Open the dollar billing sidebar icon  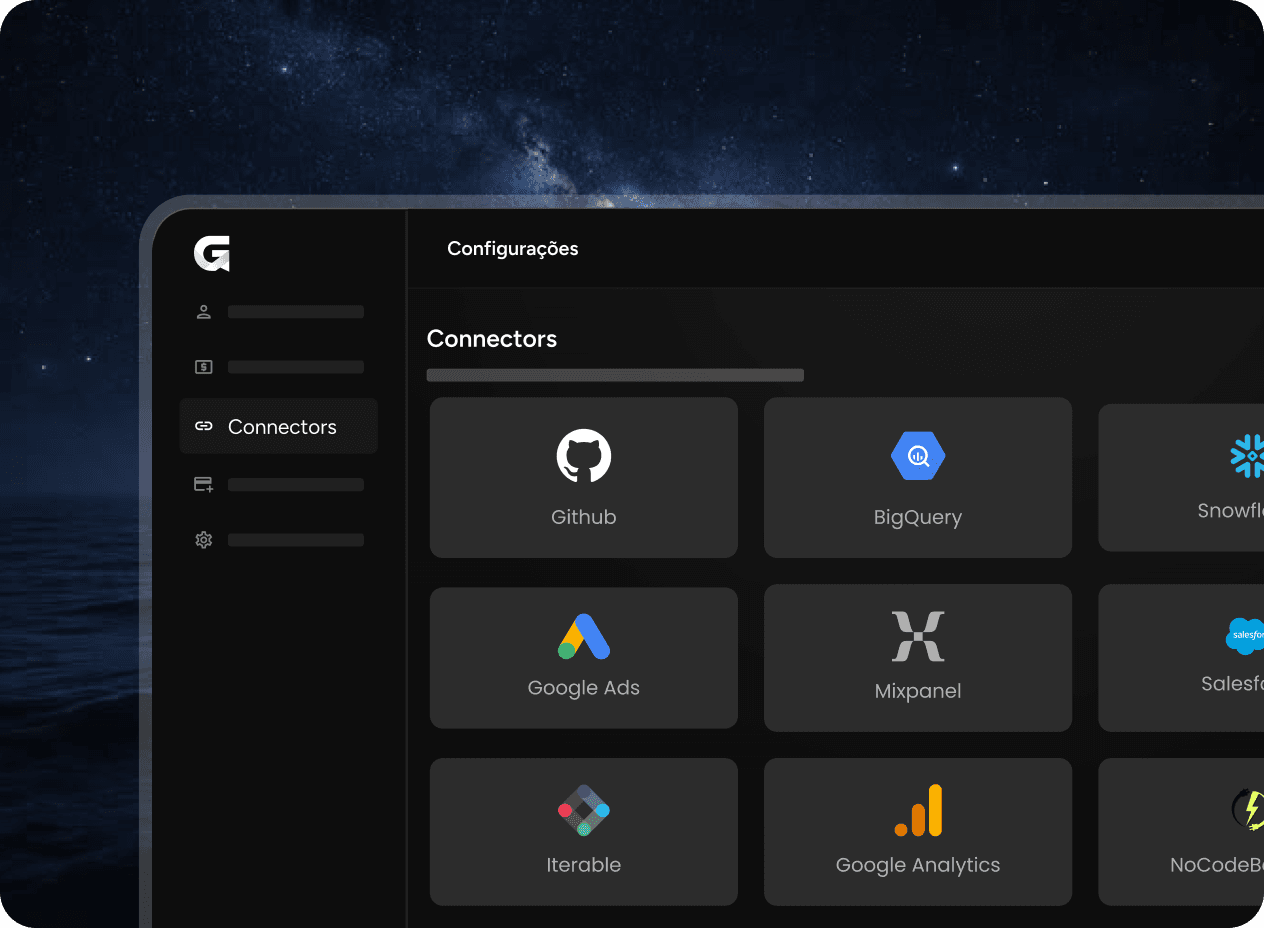click(x=204, y=367)
